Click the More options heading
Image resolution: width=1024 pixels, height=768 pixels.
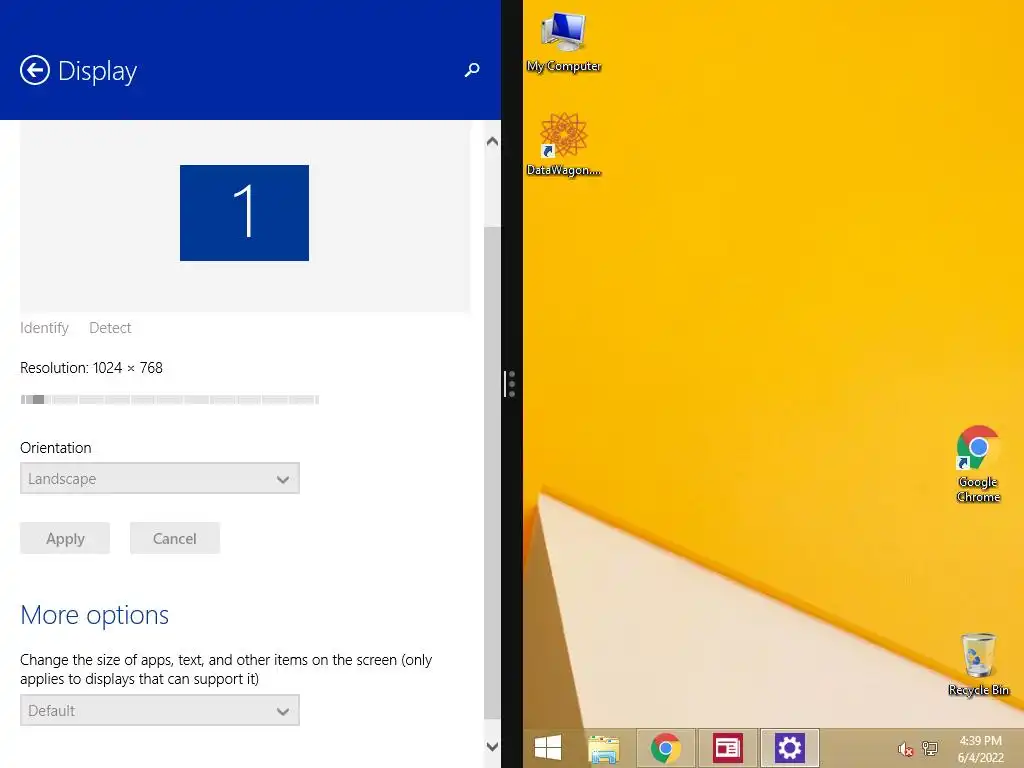95,615
